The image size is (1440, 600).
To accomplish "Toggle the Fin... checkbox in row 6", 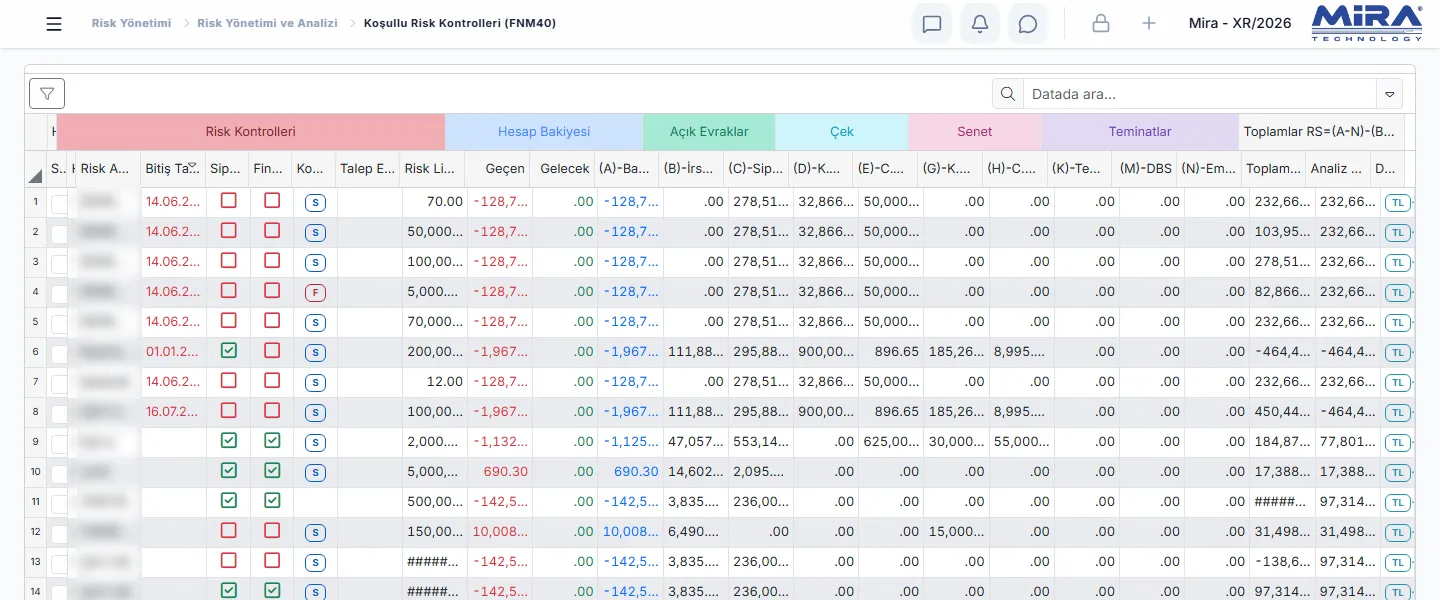I will 272,350.
